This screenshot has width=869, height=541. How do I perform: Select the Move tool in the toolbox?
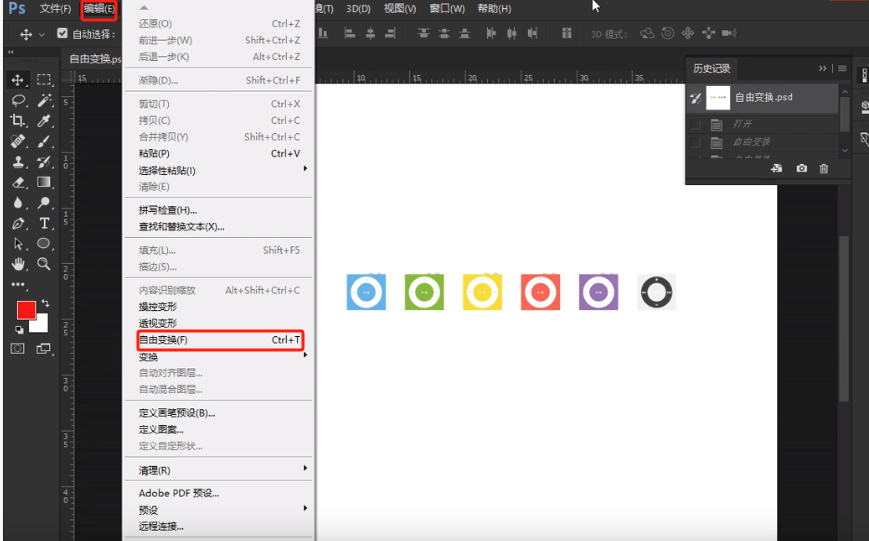(18, 80)
